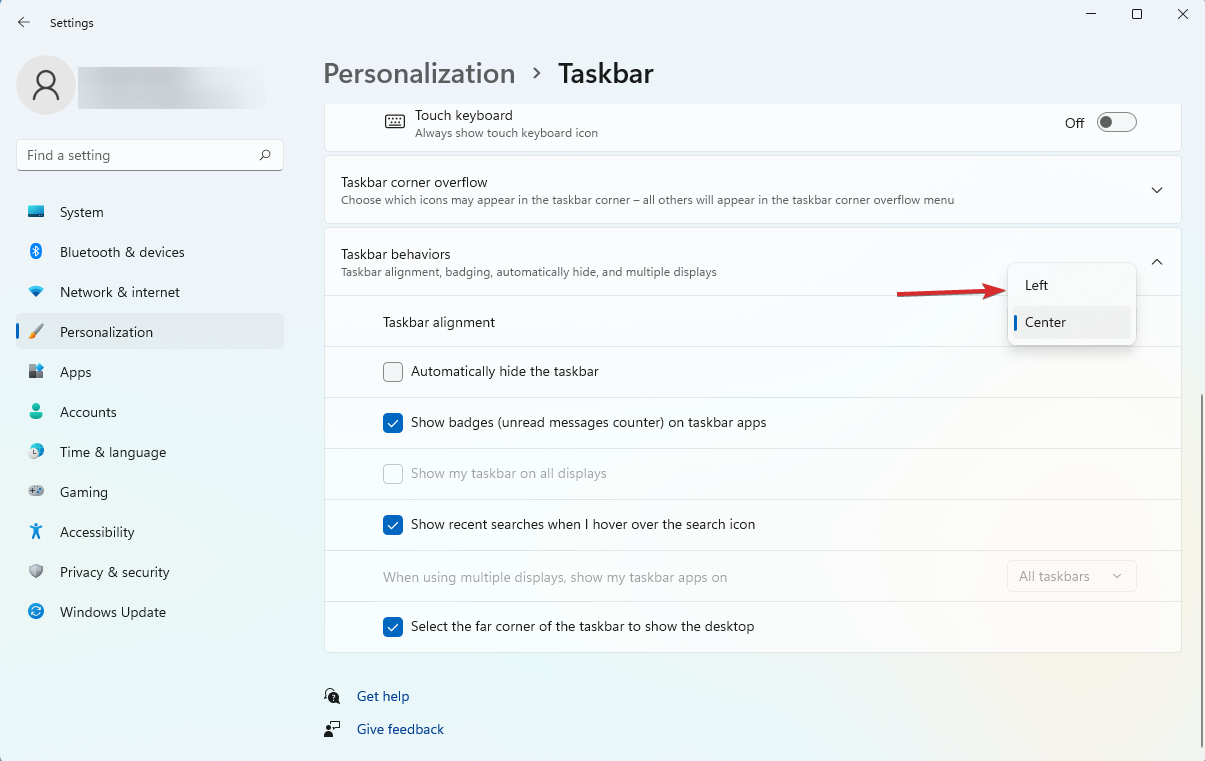Choose Center taskbar alignment option
This screenshot has width=1205, height=761.
pos(1045,322)
